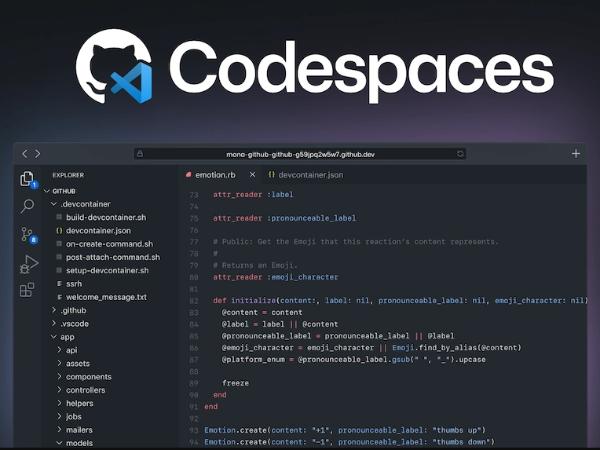Image resolution: width=600 pixels, height=450 pixels.
Task: Expand the controllers folder
Action: point(81,390)
